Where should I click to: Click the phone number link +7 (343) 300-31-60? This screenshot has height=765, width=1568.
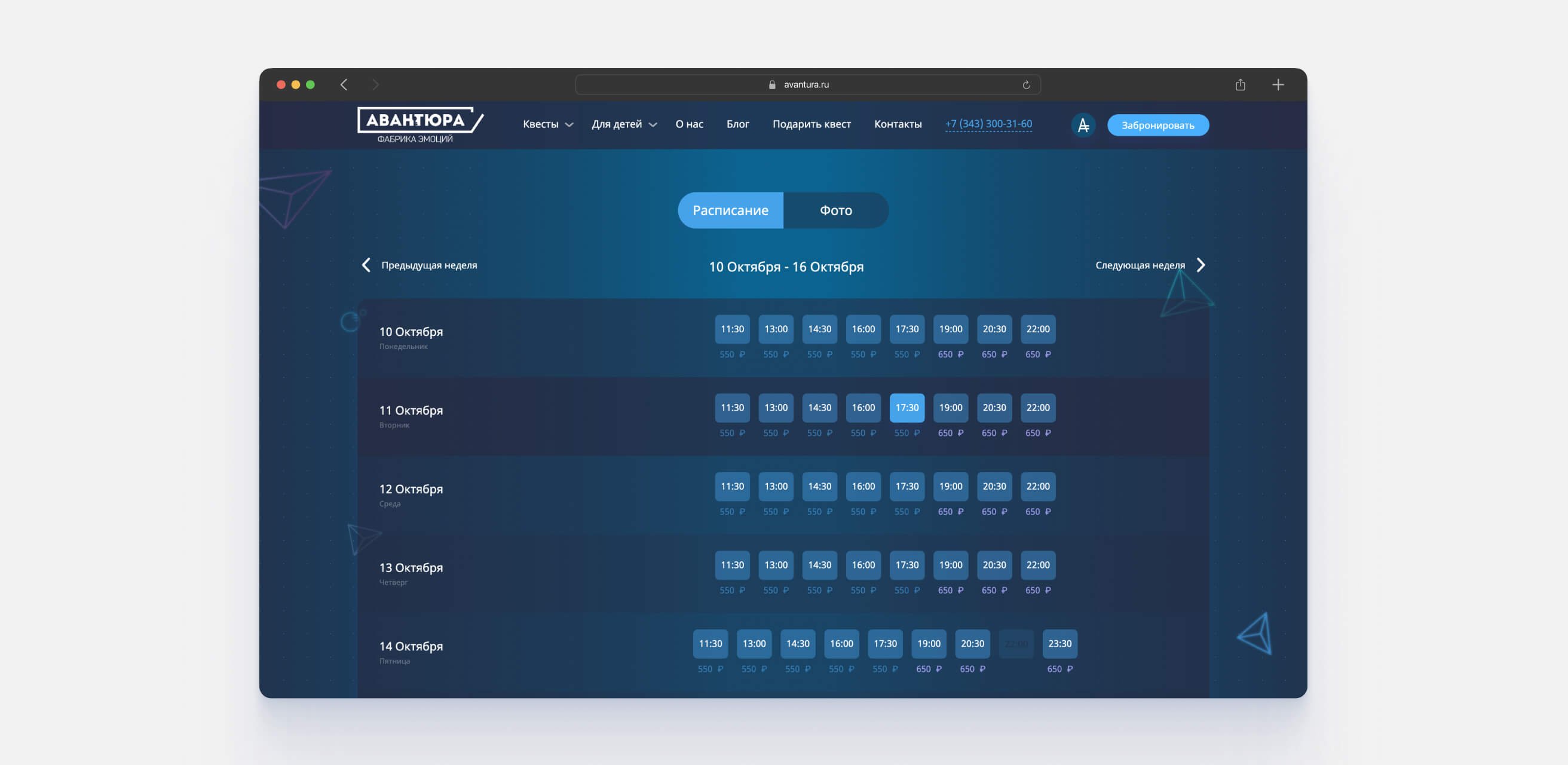pyautogui.click(x=988, y=124)
